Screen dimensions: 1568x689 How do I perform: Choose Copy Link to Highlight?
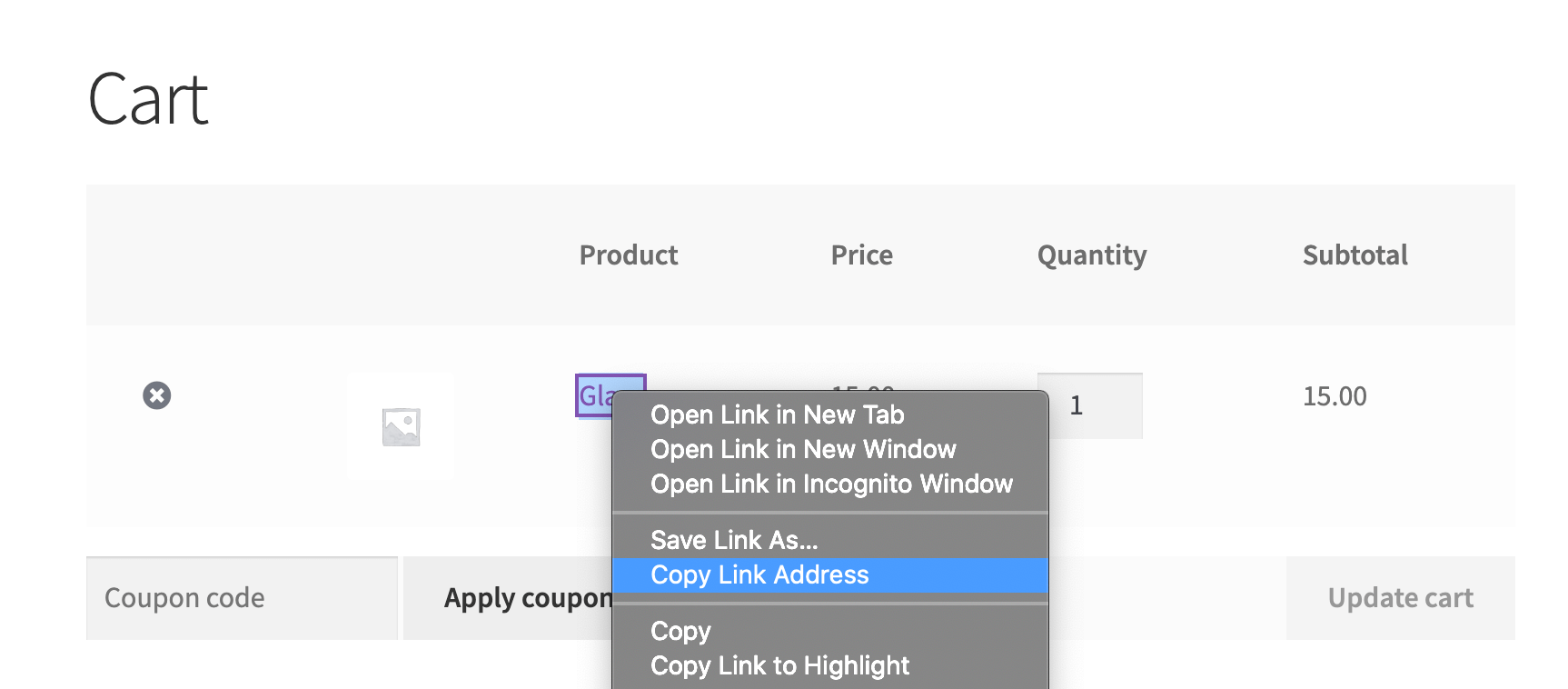pyautogui.click(x=779, y=665)
